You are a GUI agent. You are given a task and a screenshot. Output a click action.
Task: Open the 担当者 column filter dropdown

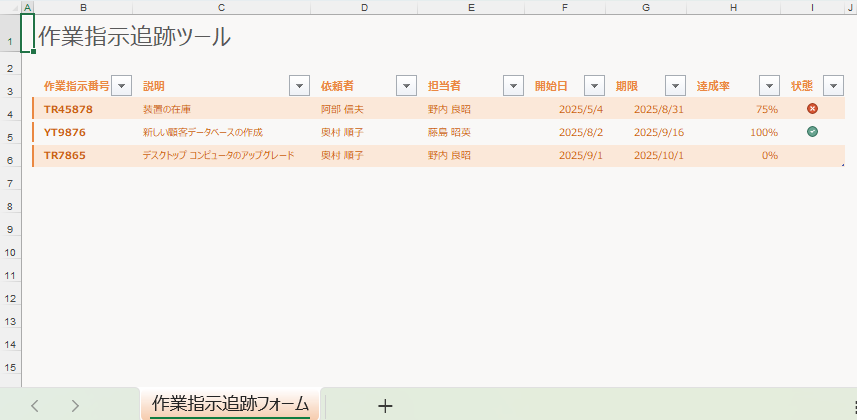[513, 86]
